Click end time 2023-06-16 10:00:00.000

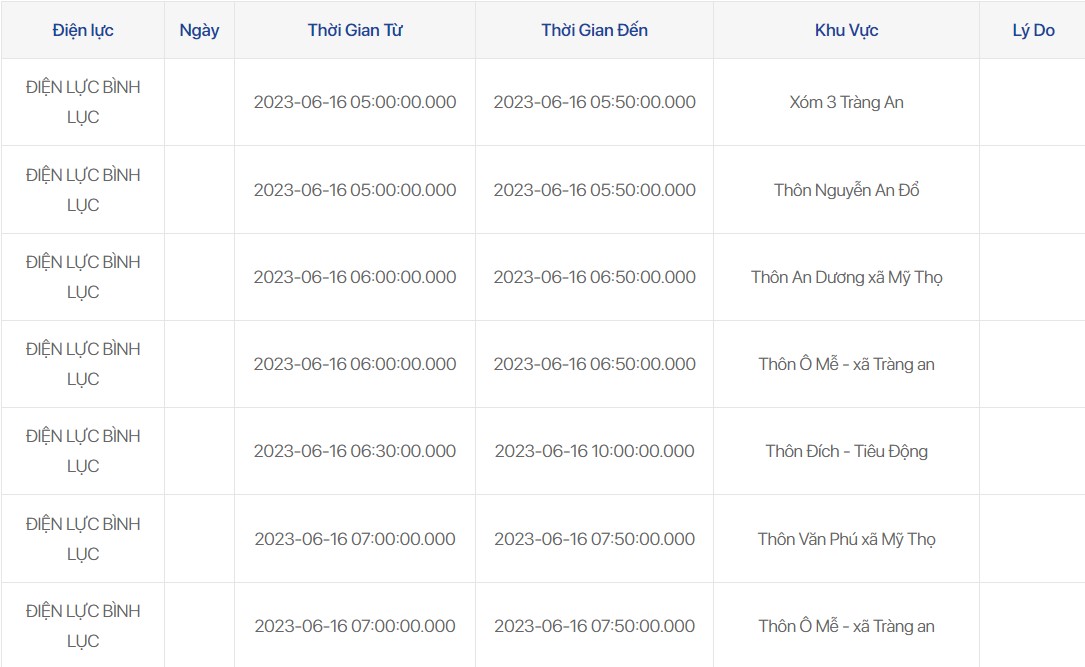(594, 451)
